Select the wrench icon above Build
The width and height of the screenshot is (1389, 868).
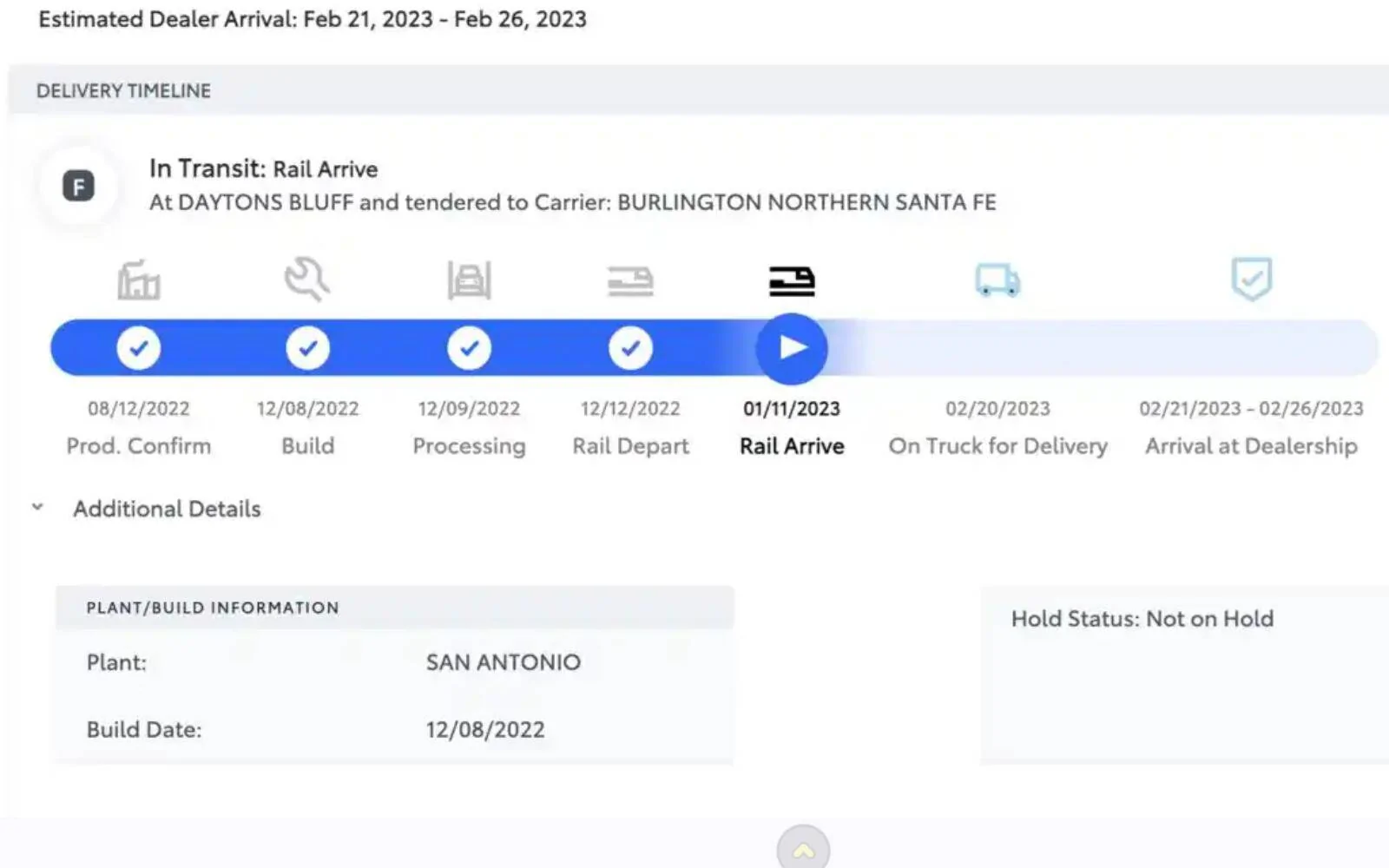click(307, 279)
